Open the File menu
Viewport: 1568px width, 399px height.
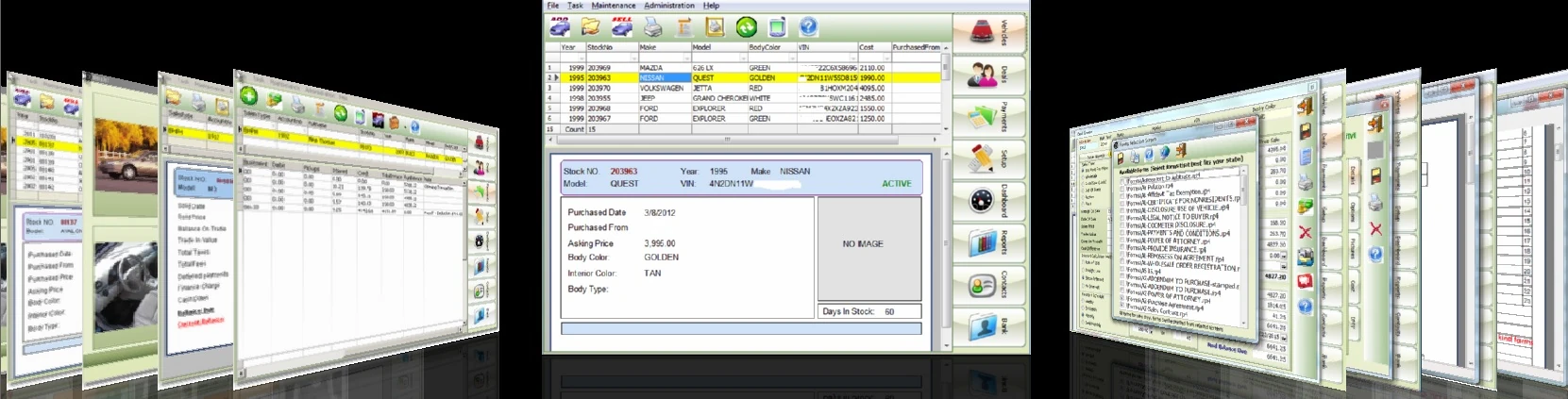(x=553, y=6)
